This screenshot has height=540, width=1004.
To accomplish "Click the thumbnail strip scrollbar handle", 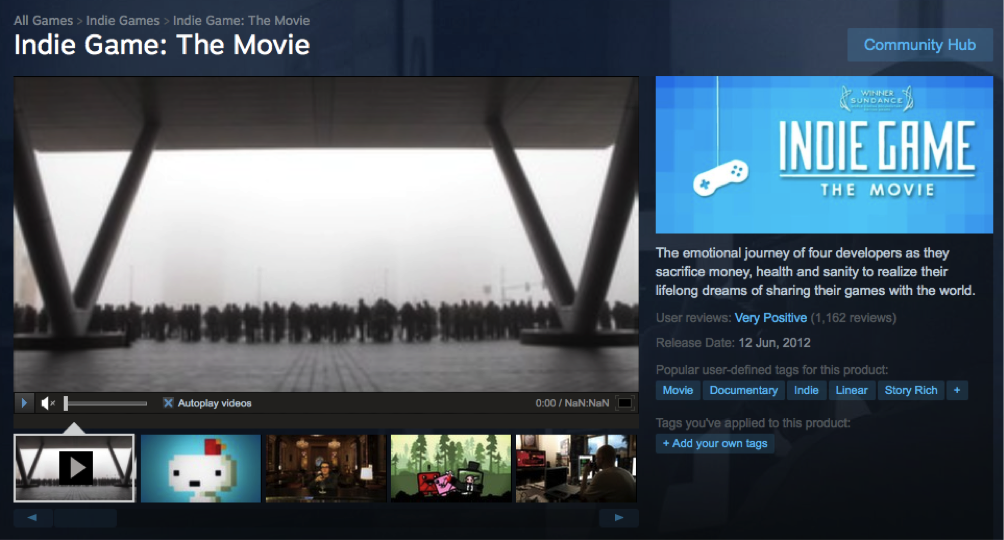I will (85, 518).
